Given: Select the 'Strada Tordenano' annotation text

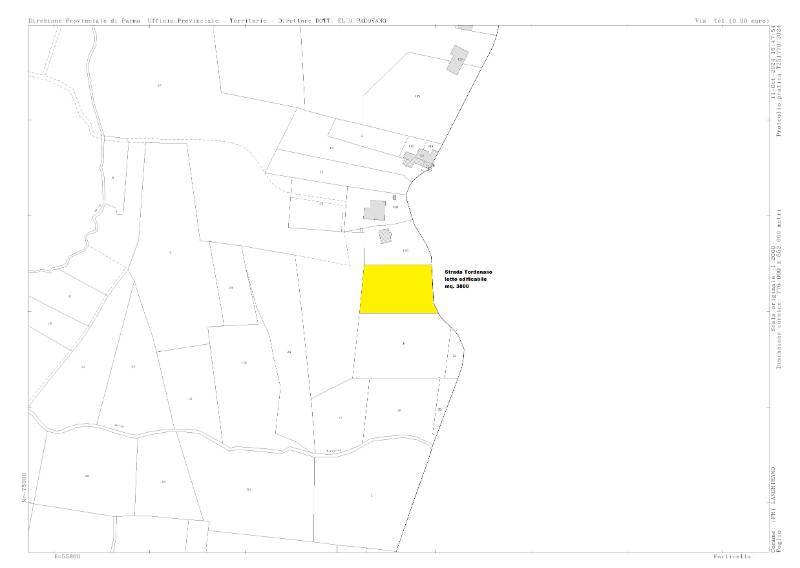Looking at the screenshot, I should coord(468,273).
